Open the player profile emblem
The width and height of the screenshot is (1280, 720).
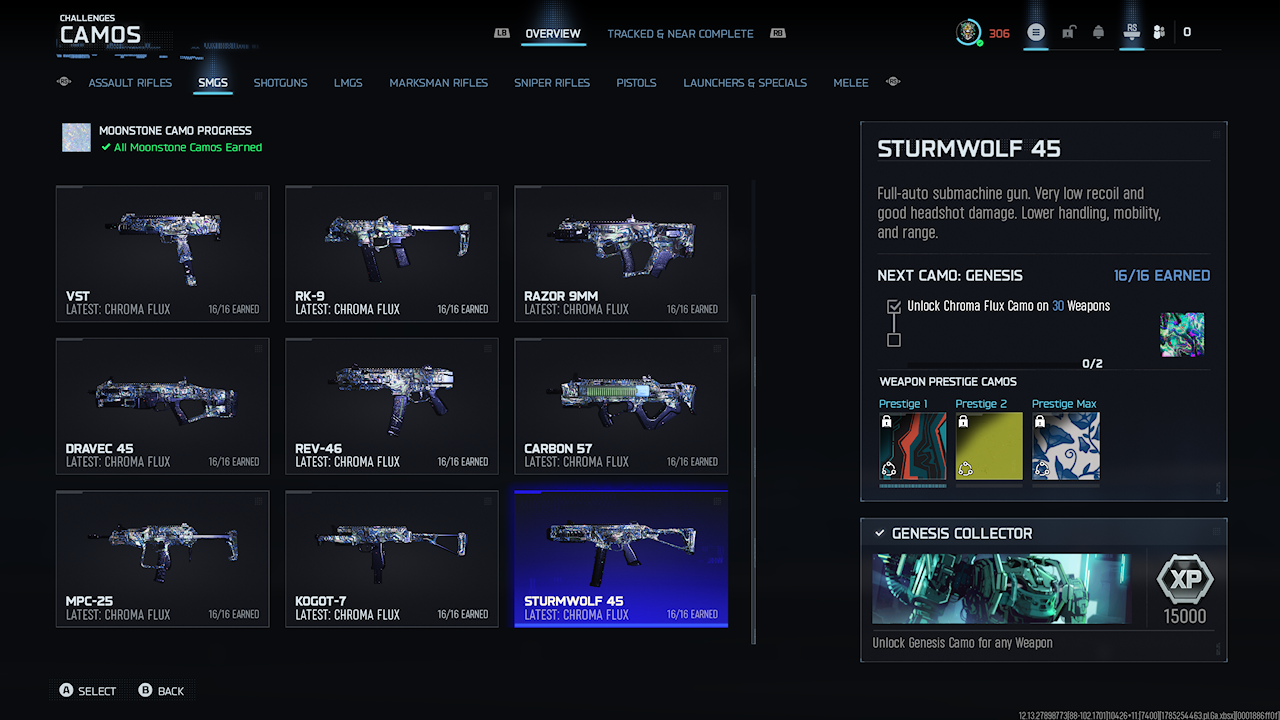[969, 32]
